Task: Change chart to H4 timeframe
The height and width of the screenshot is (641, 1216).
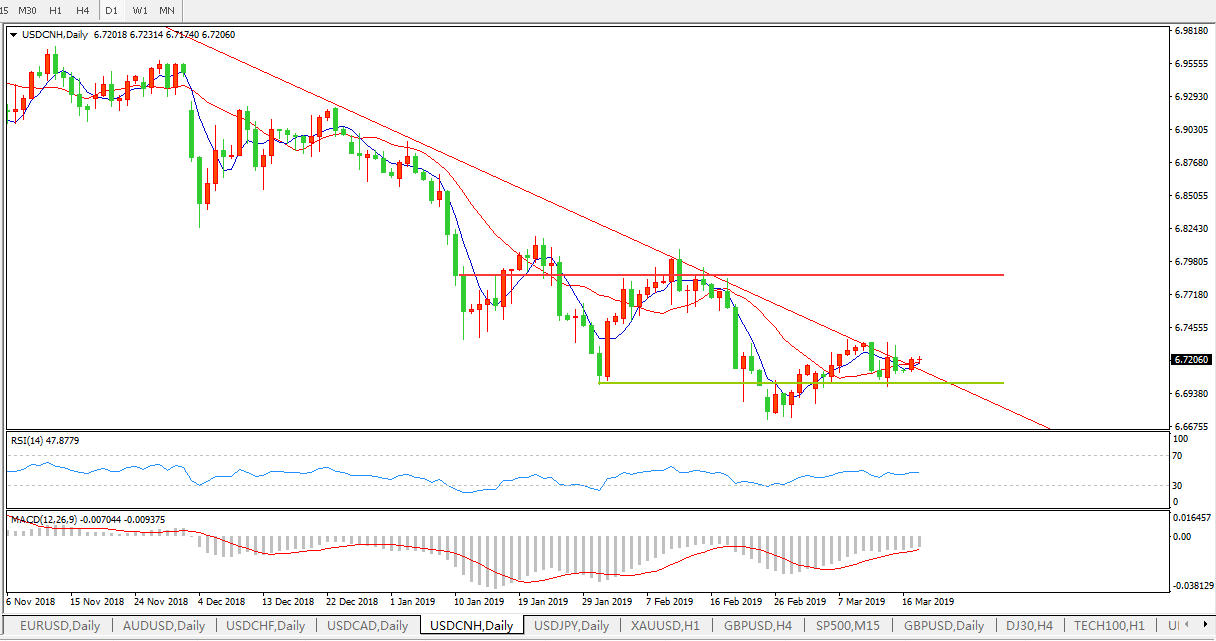Action: point(82,10)
